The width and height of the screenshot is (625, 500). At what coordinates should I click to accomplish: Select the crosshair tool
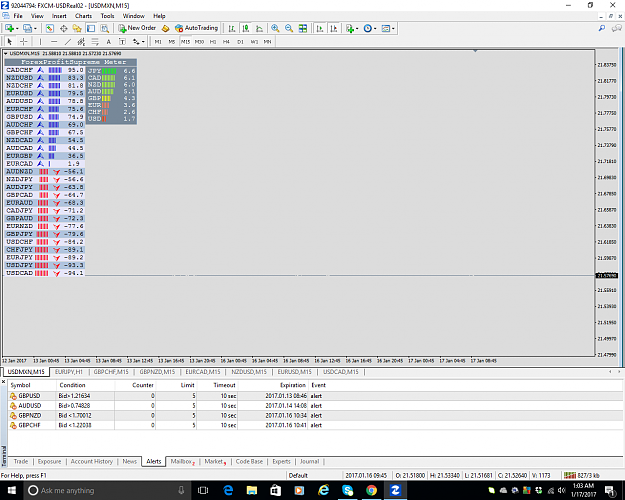tap(24, 41)
